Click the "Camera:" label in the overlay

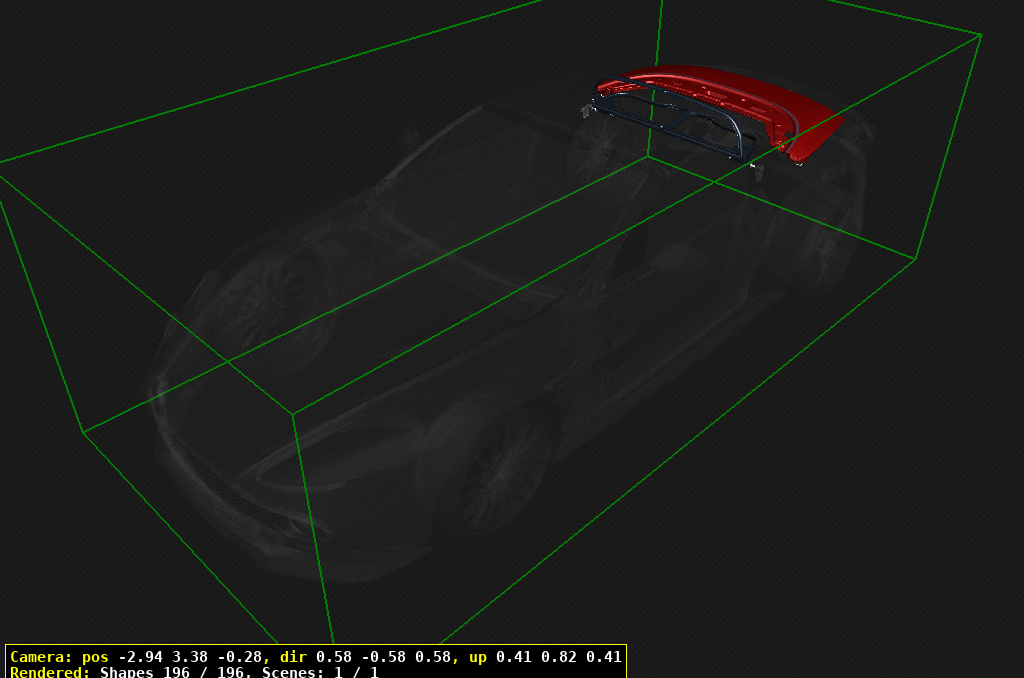pos(40,657)
